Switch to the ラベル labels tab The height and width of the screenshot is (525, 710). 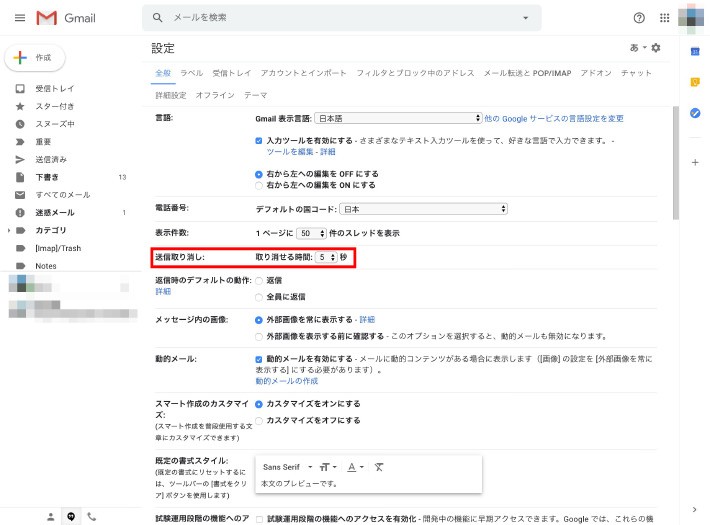192,73
